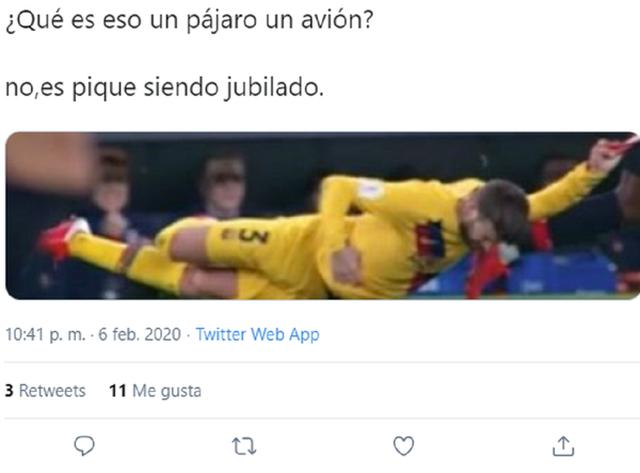Click the bold '11' likes count
This screenshot has width=640, height=473.
point(118,391)
